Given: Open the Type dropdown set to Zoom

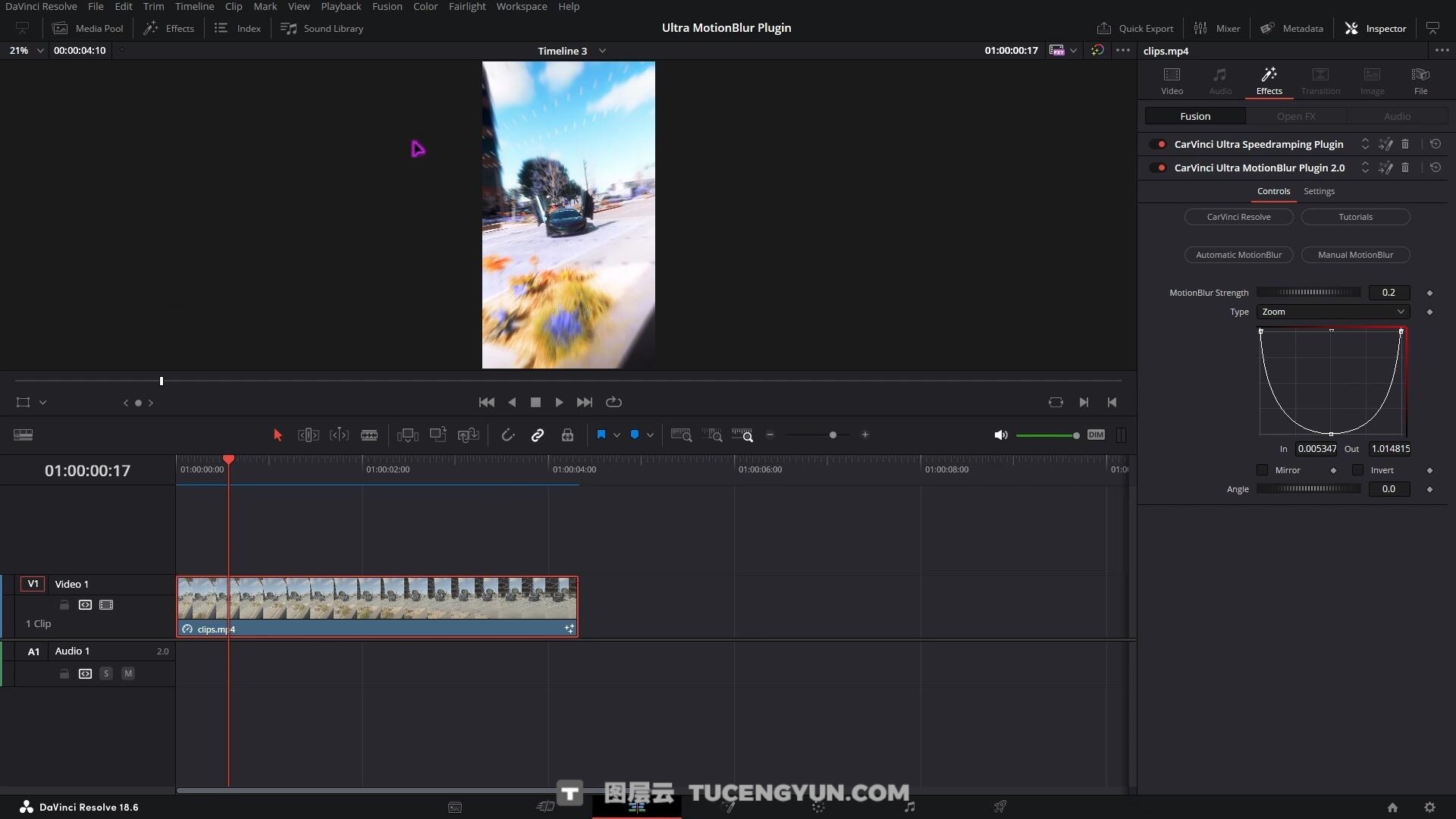Looking at the screenshot, I should pyautogui.click(x=1332, y=312).
